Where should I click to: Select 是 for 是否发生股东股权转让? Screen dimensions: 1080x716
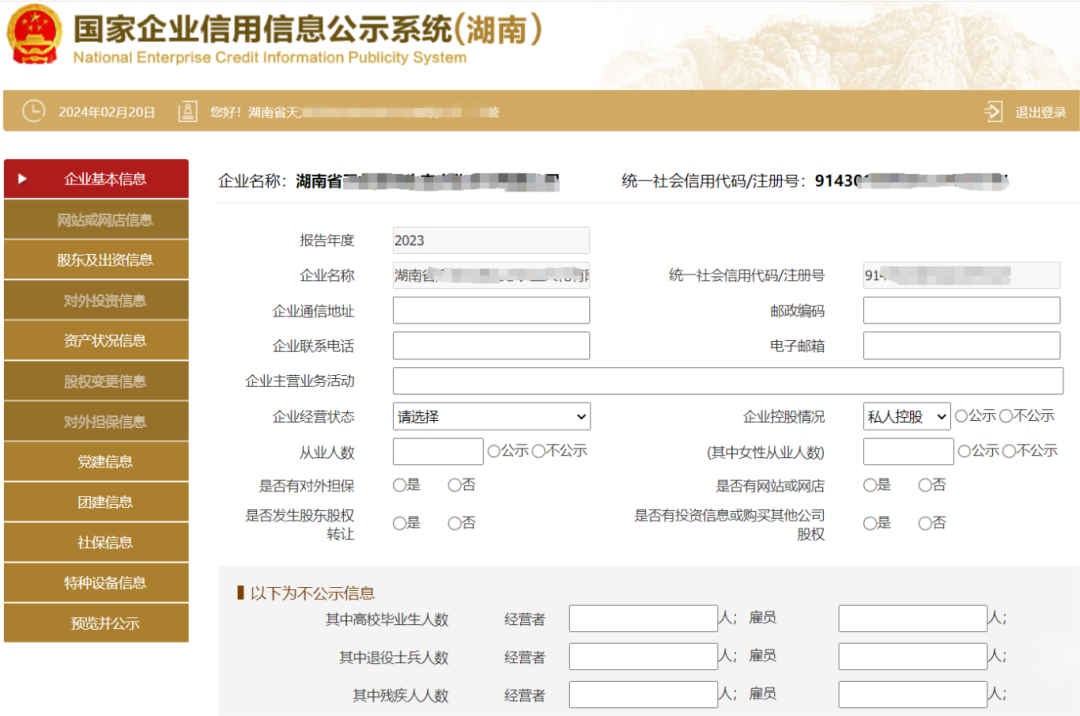pos(399,524)
